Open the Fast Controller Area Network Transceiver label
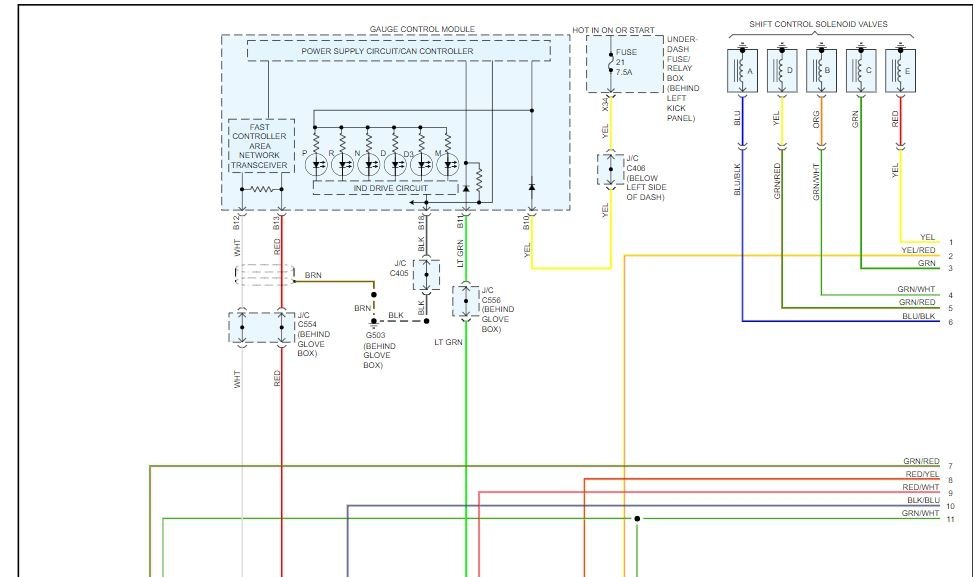 261,143
